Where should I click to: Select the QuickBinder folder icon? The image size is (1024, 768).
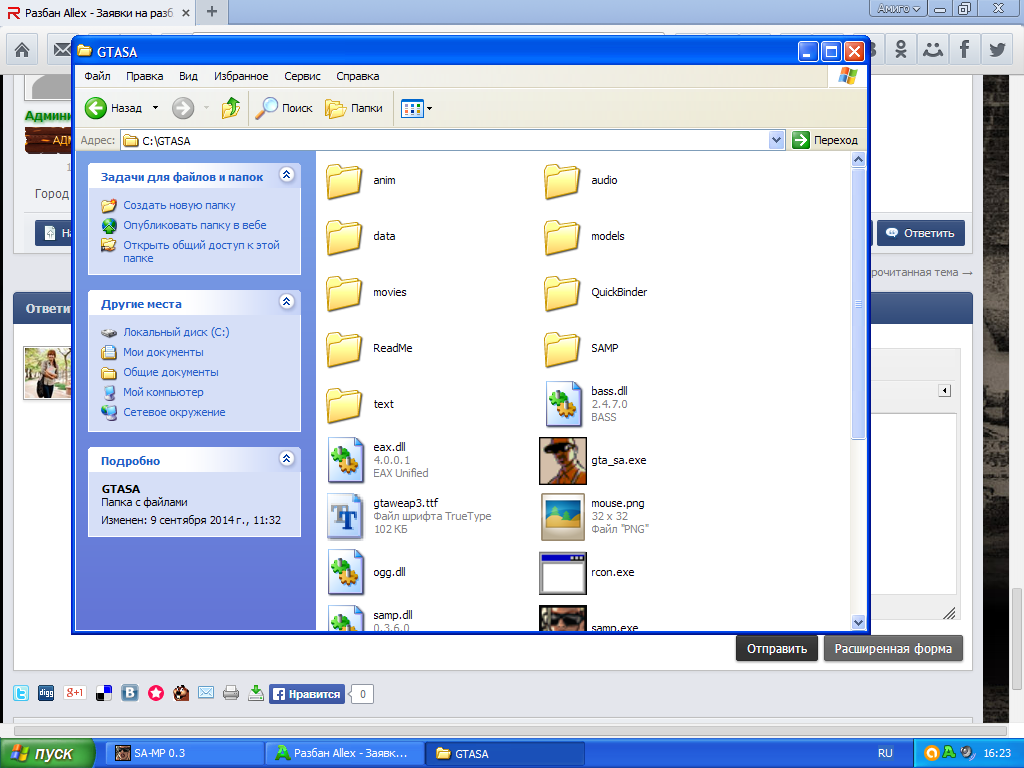tap(562, 293)
